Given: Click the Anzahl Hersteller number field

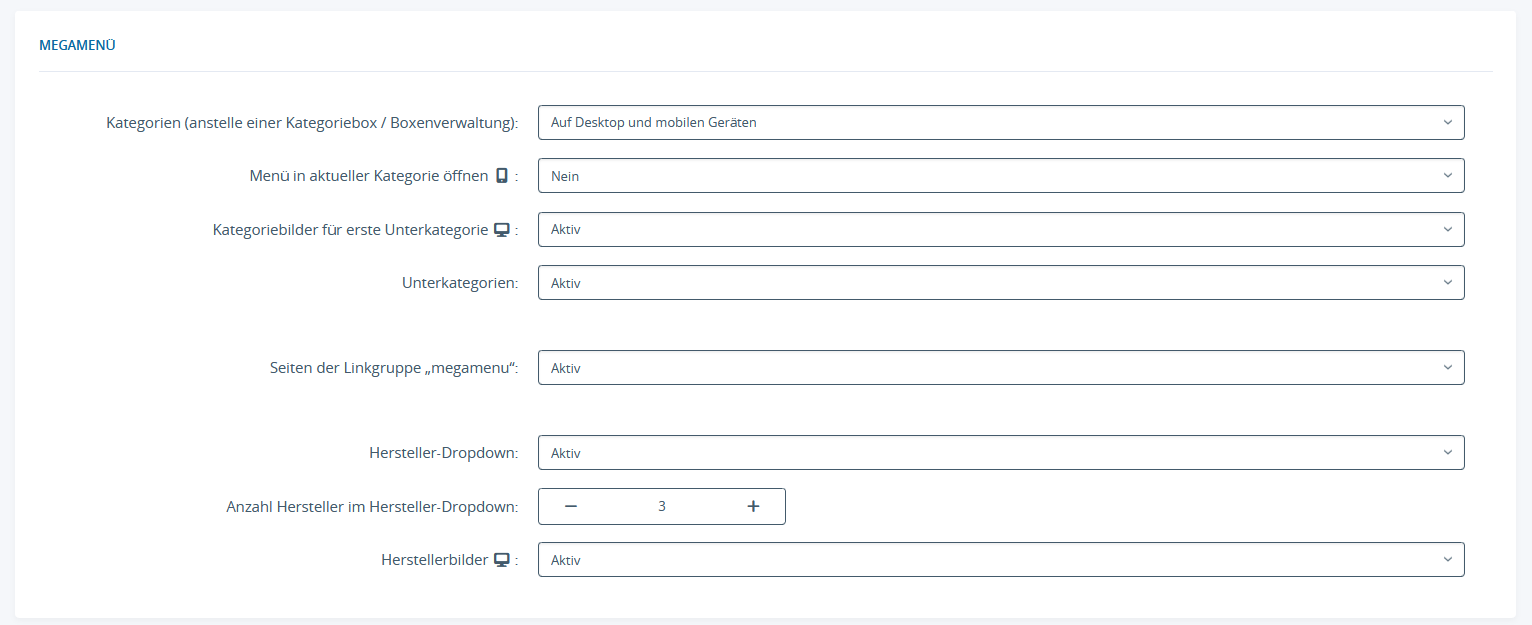Looking at the screenshot, I should (x=662, y=506).
